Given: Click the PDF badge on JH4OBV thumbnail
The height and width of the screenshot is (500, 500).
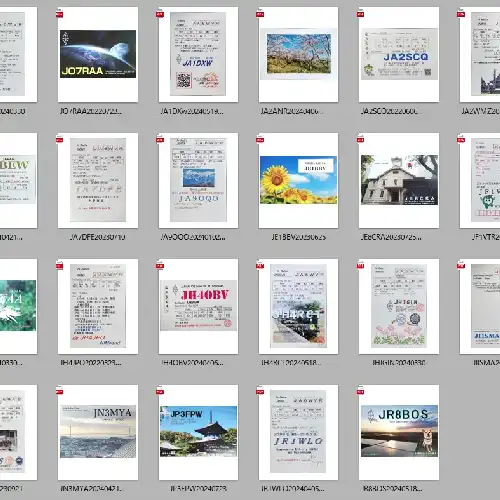Looking at the screenshot, I should tap(160, 266).
